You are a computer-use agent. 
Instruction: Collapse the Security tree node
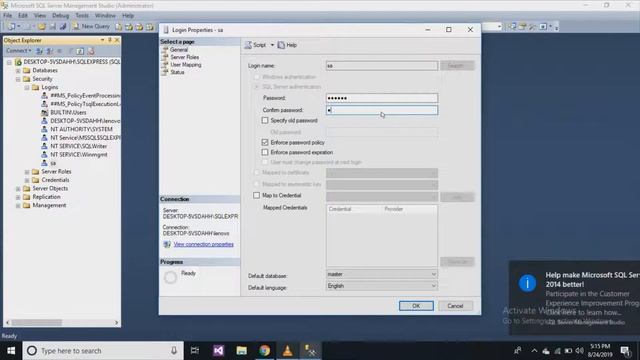click(18, 79)
